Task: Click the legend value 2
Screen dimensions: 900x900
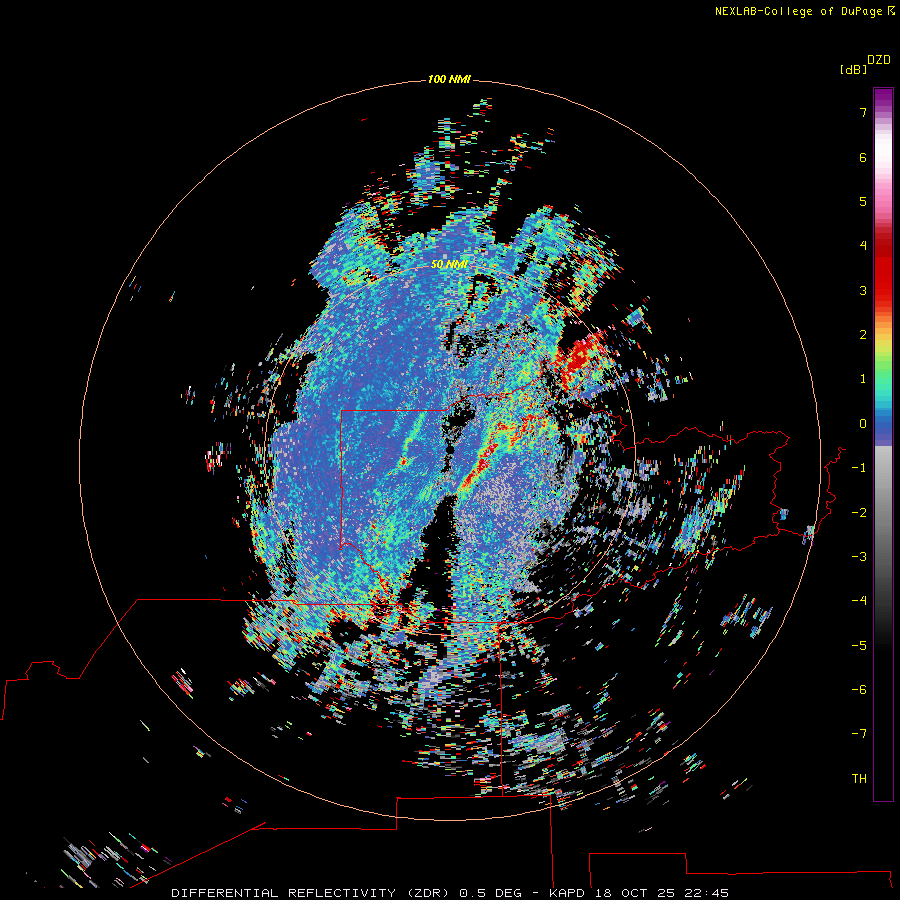Action: point(863,335)
